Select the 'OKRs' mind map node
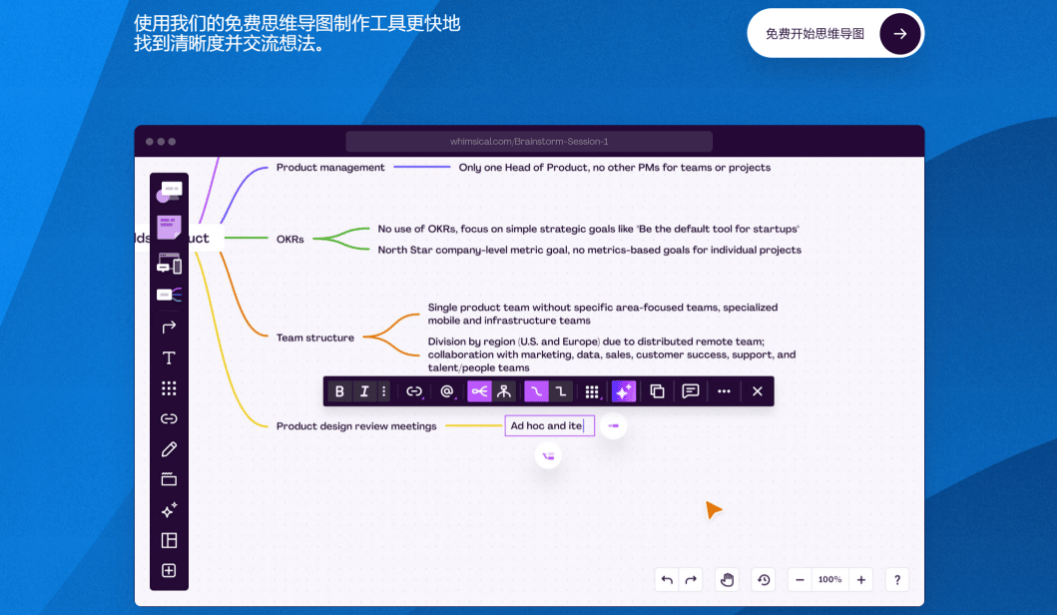This screenshot has height=615, width=1057. tap(290, 239)
